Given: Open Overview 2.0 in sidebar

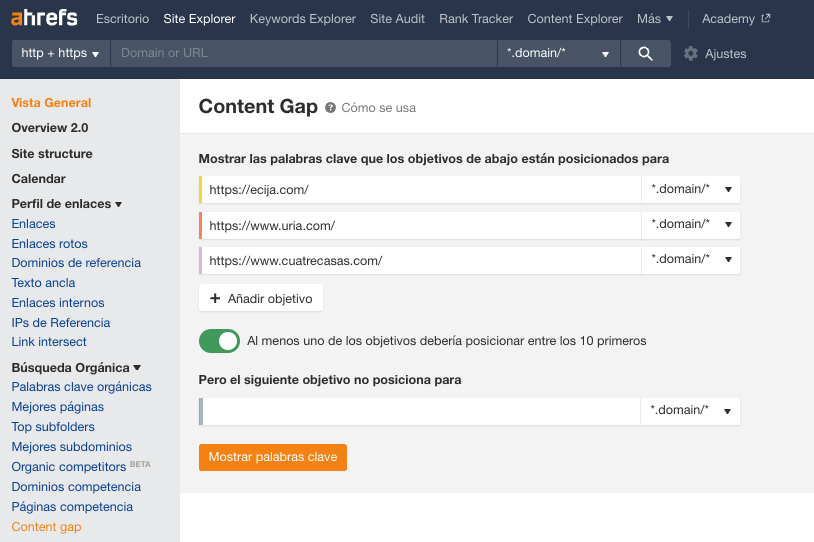Looking at the screenshot, I should point(50,128).
